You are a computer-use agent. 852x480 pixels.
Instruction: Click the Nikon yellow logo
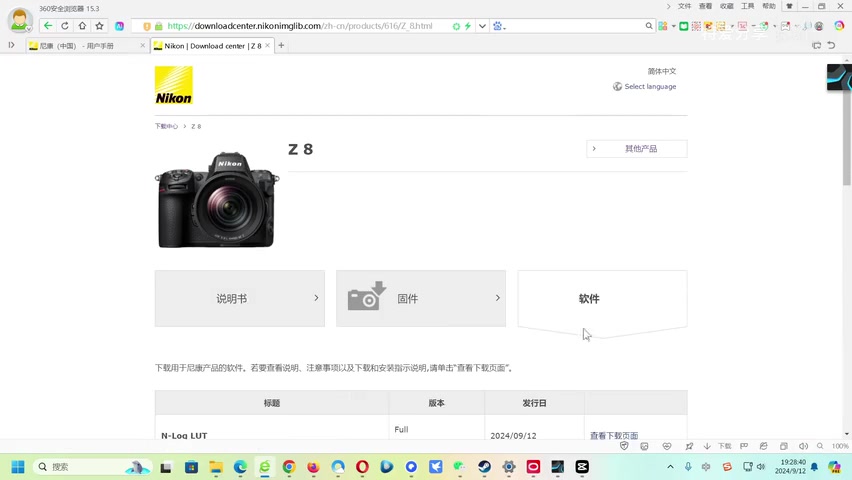click(173, 85)
